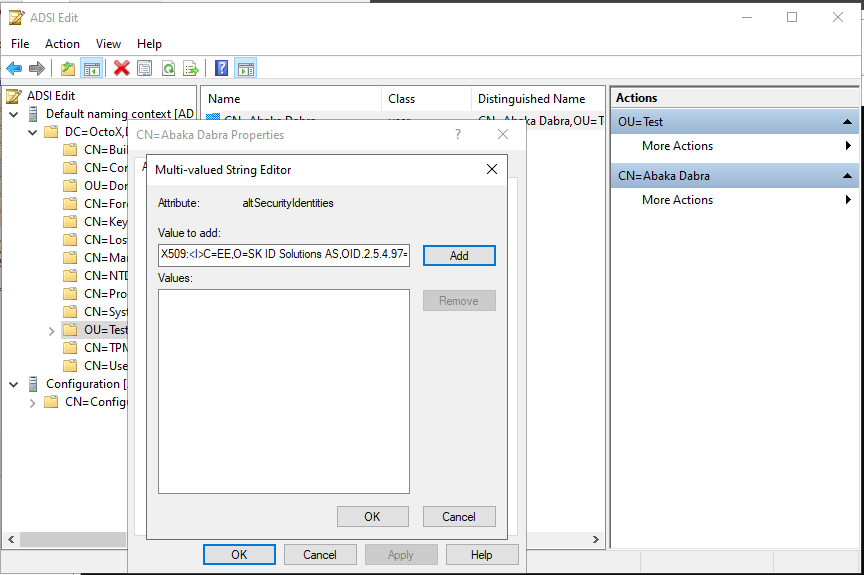The height and width of the screenshot is (575, 864).
Task: Sort by the Class column header
Action: [426, 99]
